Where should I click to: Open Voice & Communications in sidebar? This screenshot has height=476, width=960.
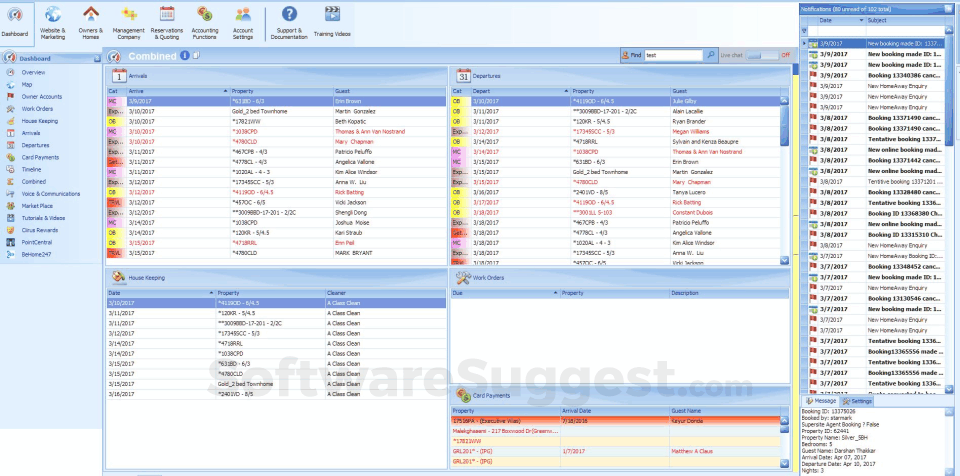51,194
